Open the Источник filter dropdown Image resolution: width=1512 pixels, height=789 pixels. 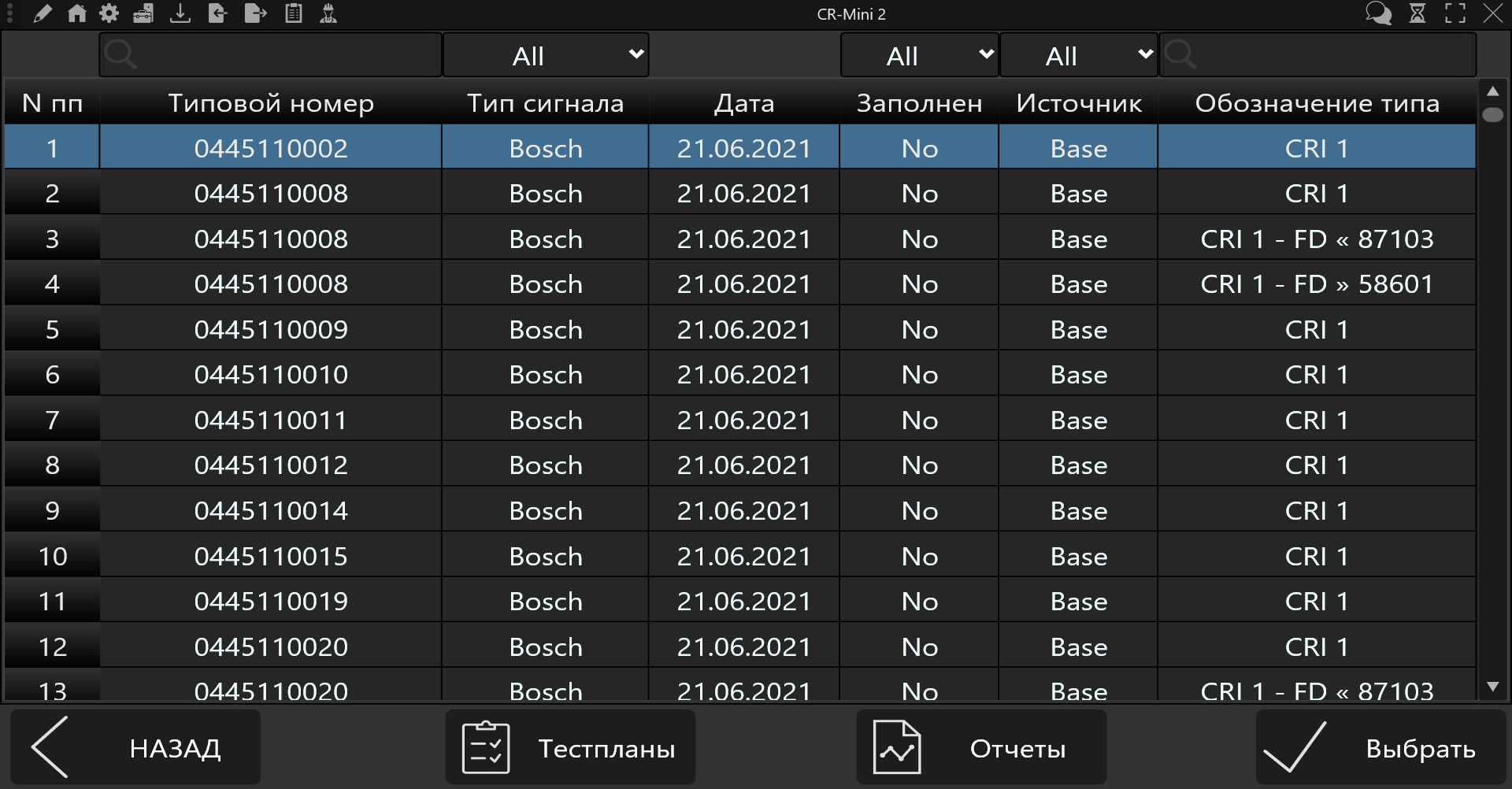coord(1079,55)
